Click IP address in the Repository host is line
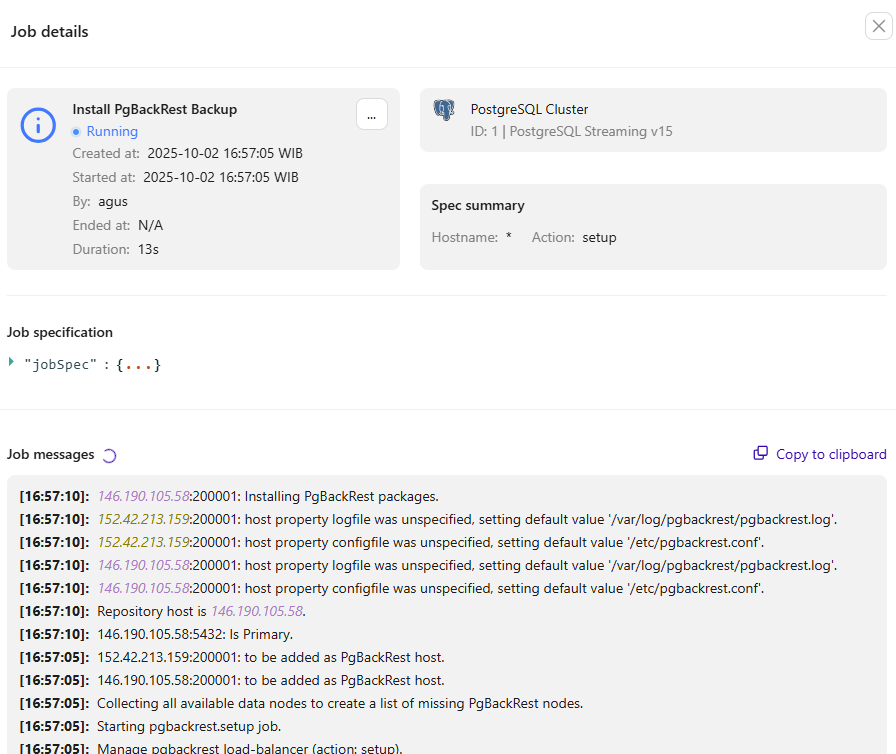Screen dimensions: 896x754 (256, 611)
